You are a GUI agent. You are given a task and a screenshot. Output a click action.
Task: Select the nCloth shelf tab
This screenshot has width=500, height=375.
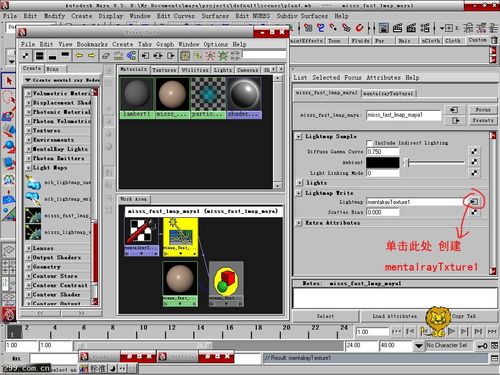[x=431, y=41]
